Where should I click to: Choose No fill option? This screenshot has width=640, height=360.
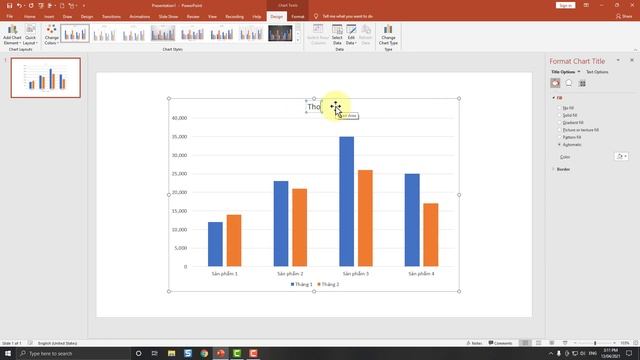pos(567,108)
